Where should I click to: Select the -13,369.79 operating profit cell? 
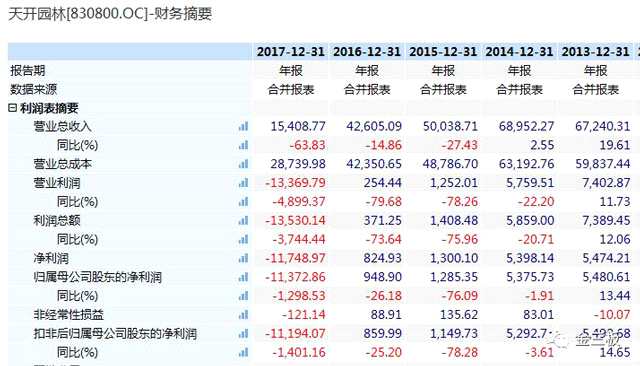[296, 183]
